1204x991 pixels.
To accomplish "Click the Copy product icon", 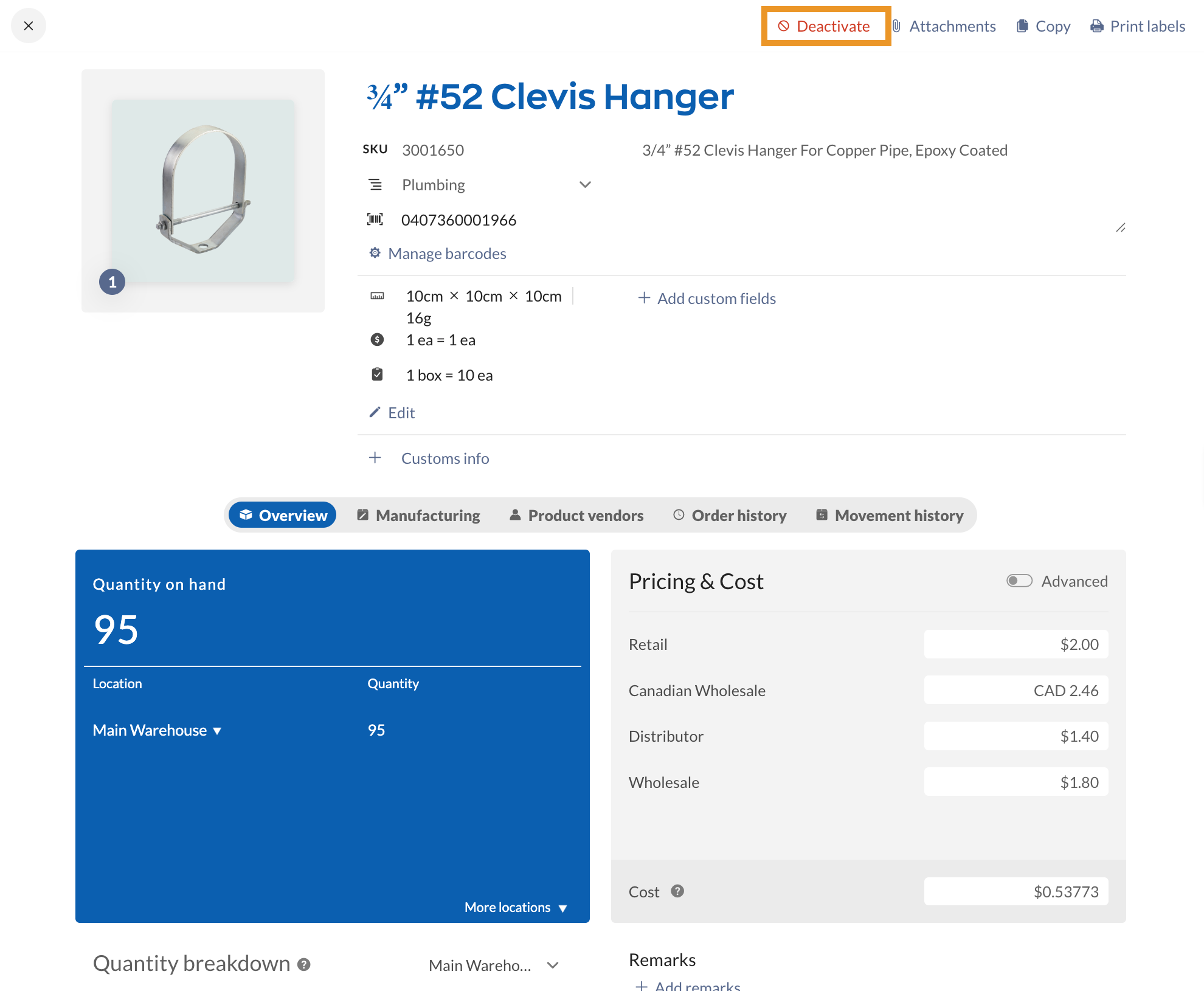I will tap(1022, 26).
